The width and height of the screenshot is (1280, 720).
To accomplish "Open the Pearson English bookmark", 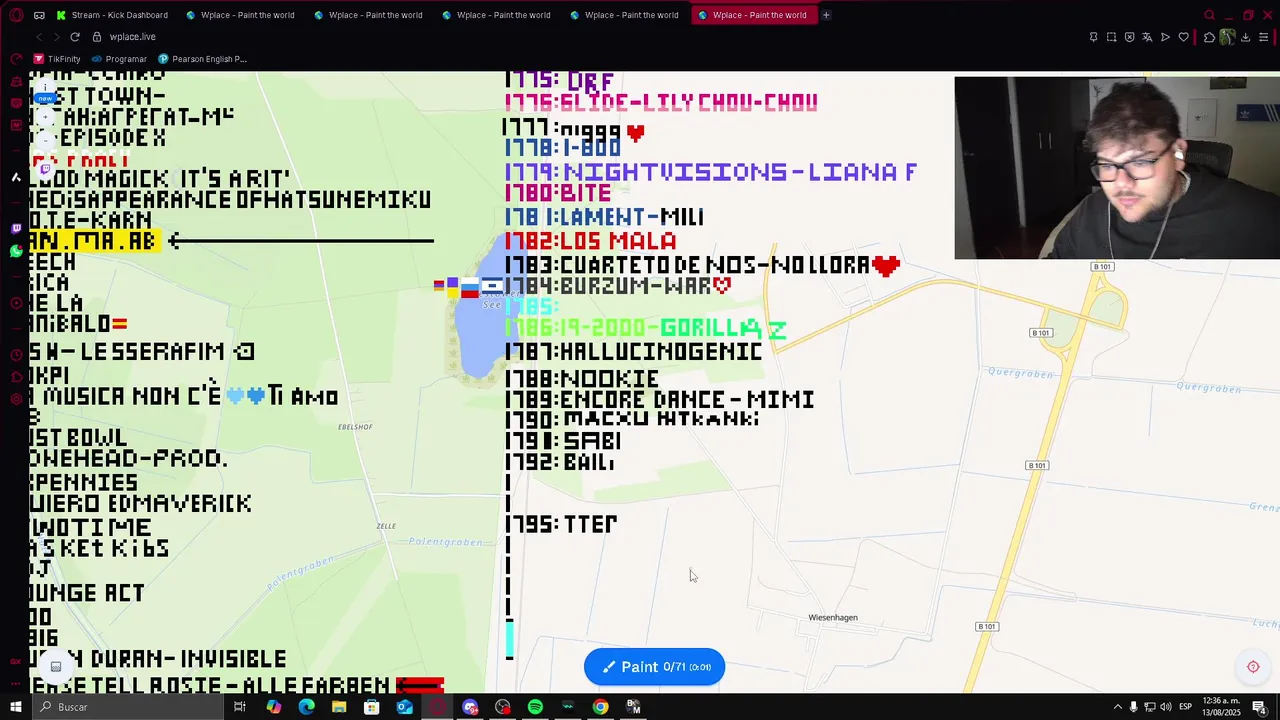I will coord(202,59).
